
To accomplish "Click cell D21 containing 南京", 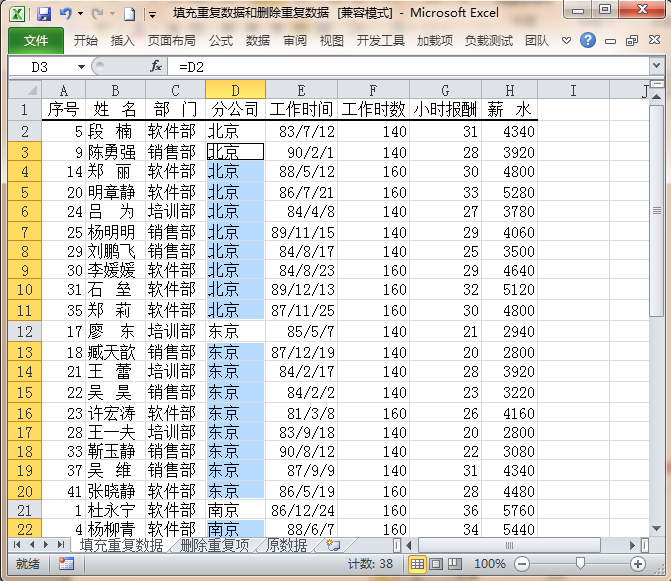I will pos(235,510).
